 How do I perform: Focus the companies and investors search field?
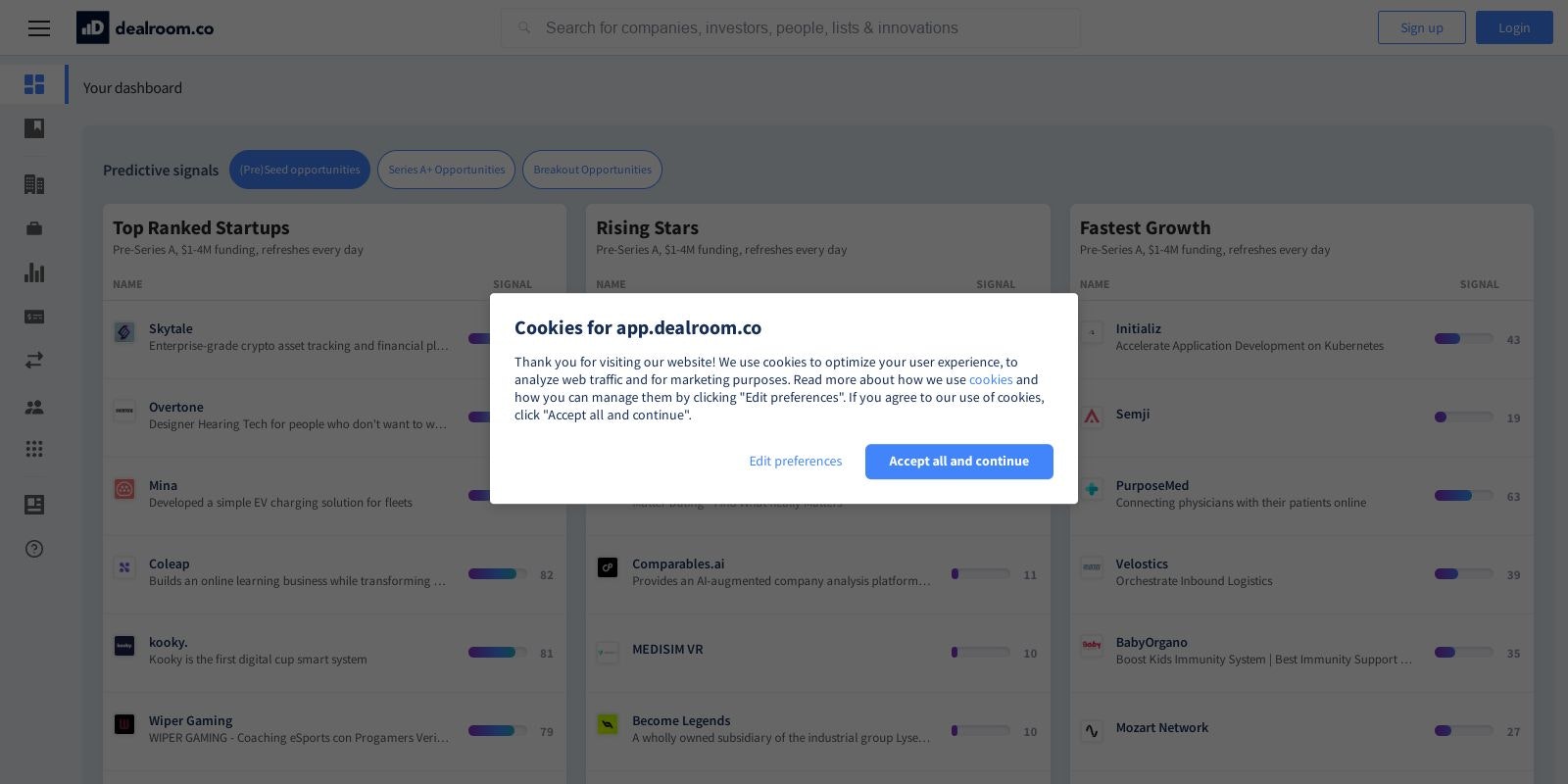pos(791,28)
